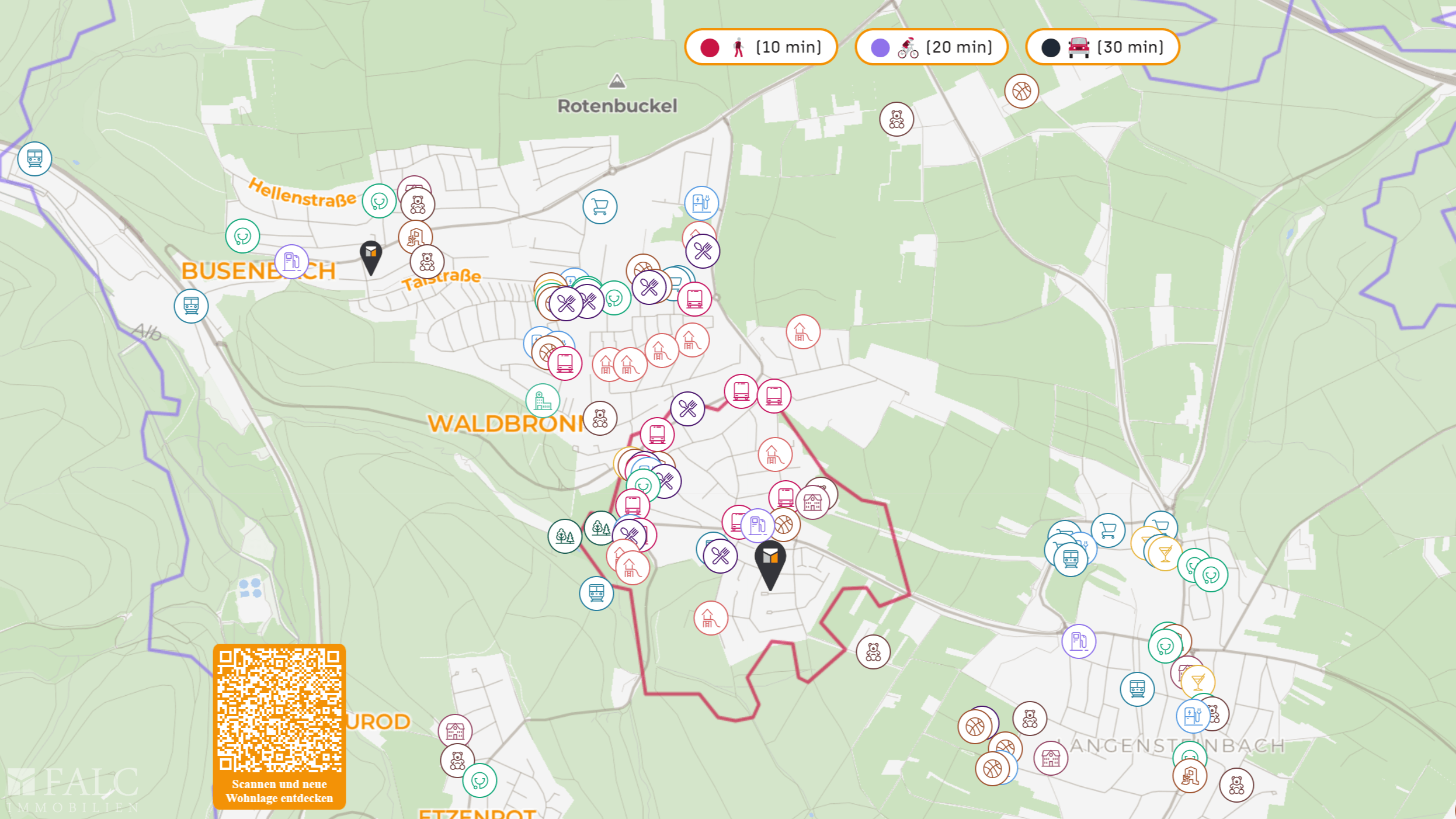Open the doctor stethoscope marker at Hellenstraße
The width and height of the screenshot is (1456, 819).
pyautogui.click(x=379, y=201)
